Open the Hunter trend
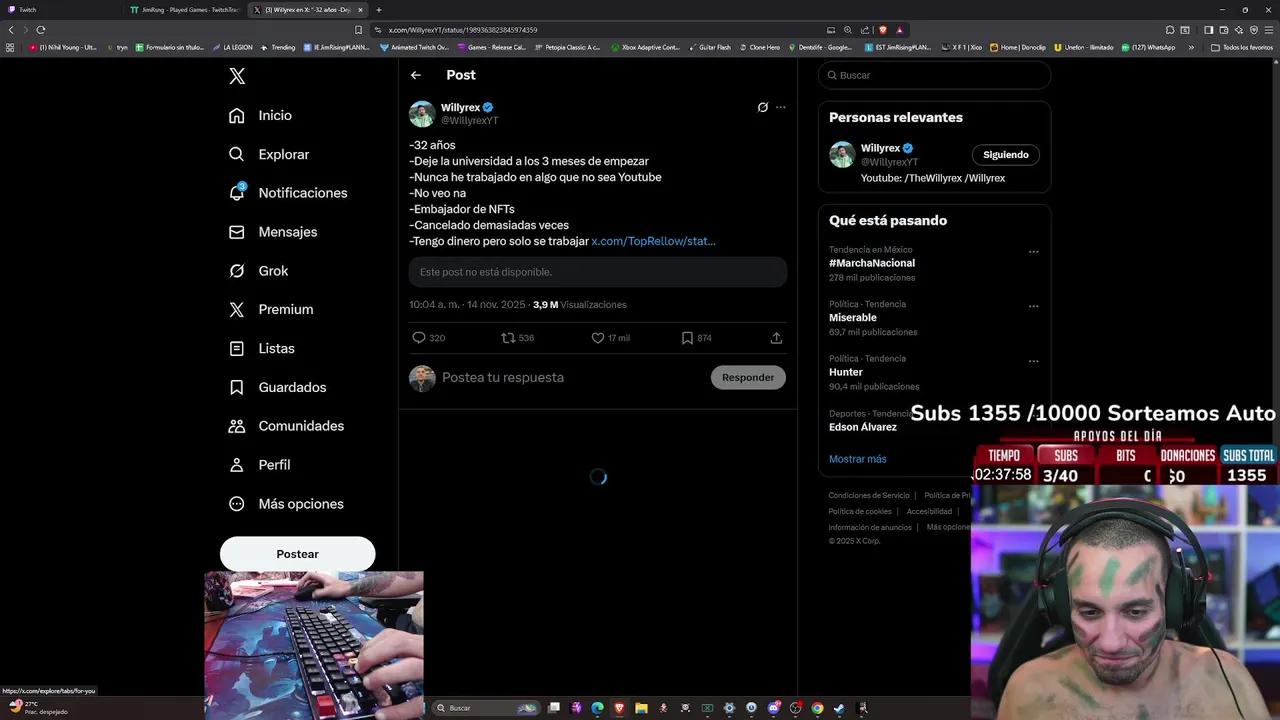 (846, 372)
